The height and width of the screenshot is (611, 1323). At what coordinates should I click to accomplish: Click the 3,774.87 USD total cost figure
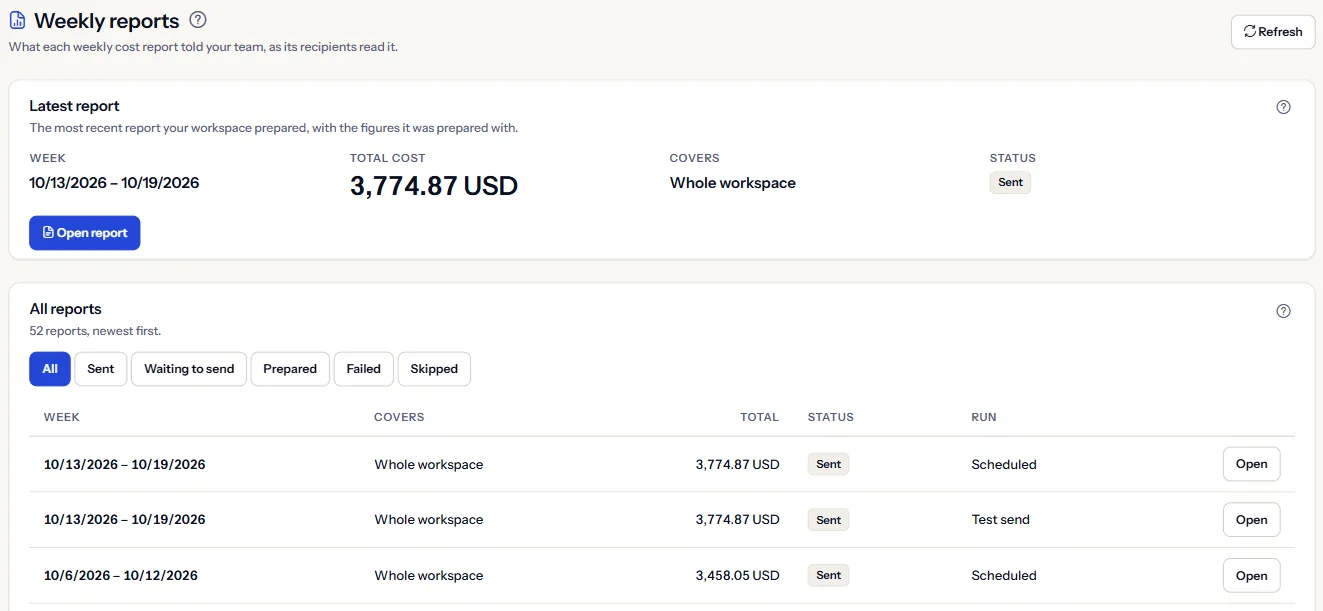pos(434,186)
